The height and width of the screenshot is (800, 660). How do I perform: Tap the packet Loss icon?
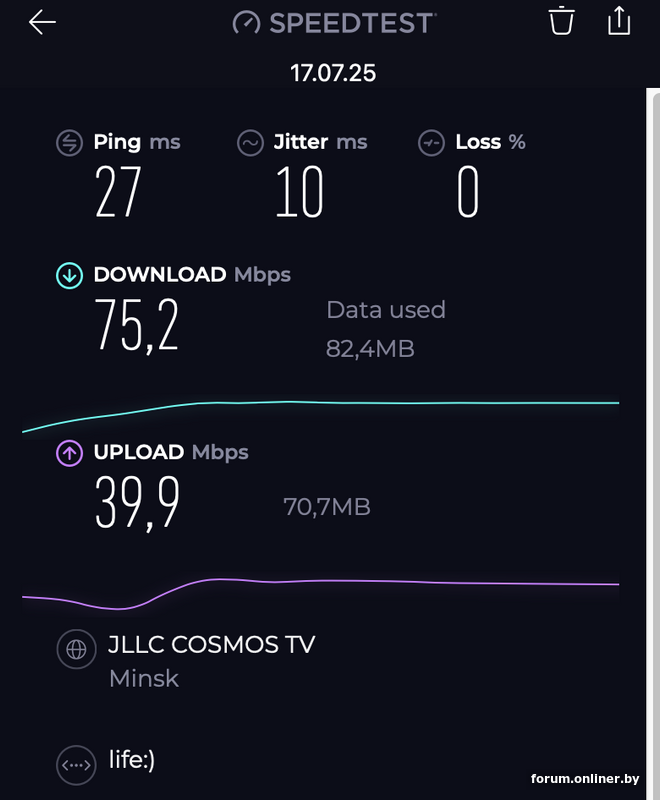(x=431, y=143)
